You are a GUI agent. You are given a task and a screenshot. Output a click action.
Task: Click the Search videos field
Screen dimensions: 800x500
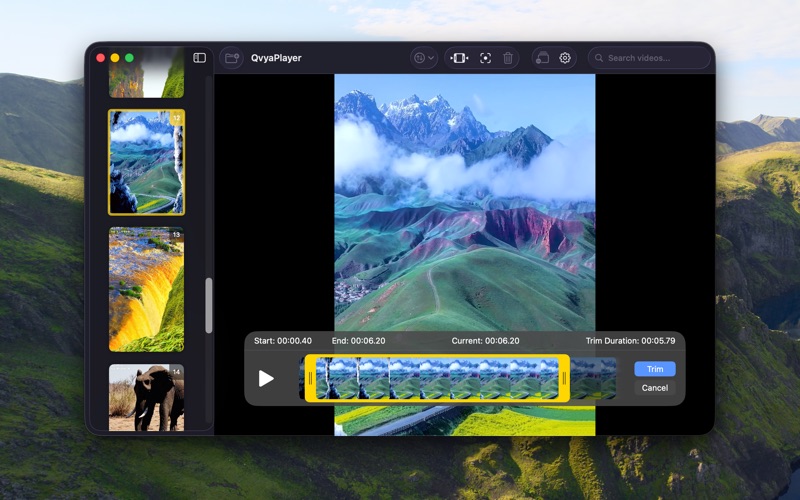click(649, 58)
